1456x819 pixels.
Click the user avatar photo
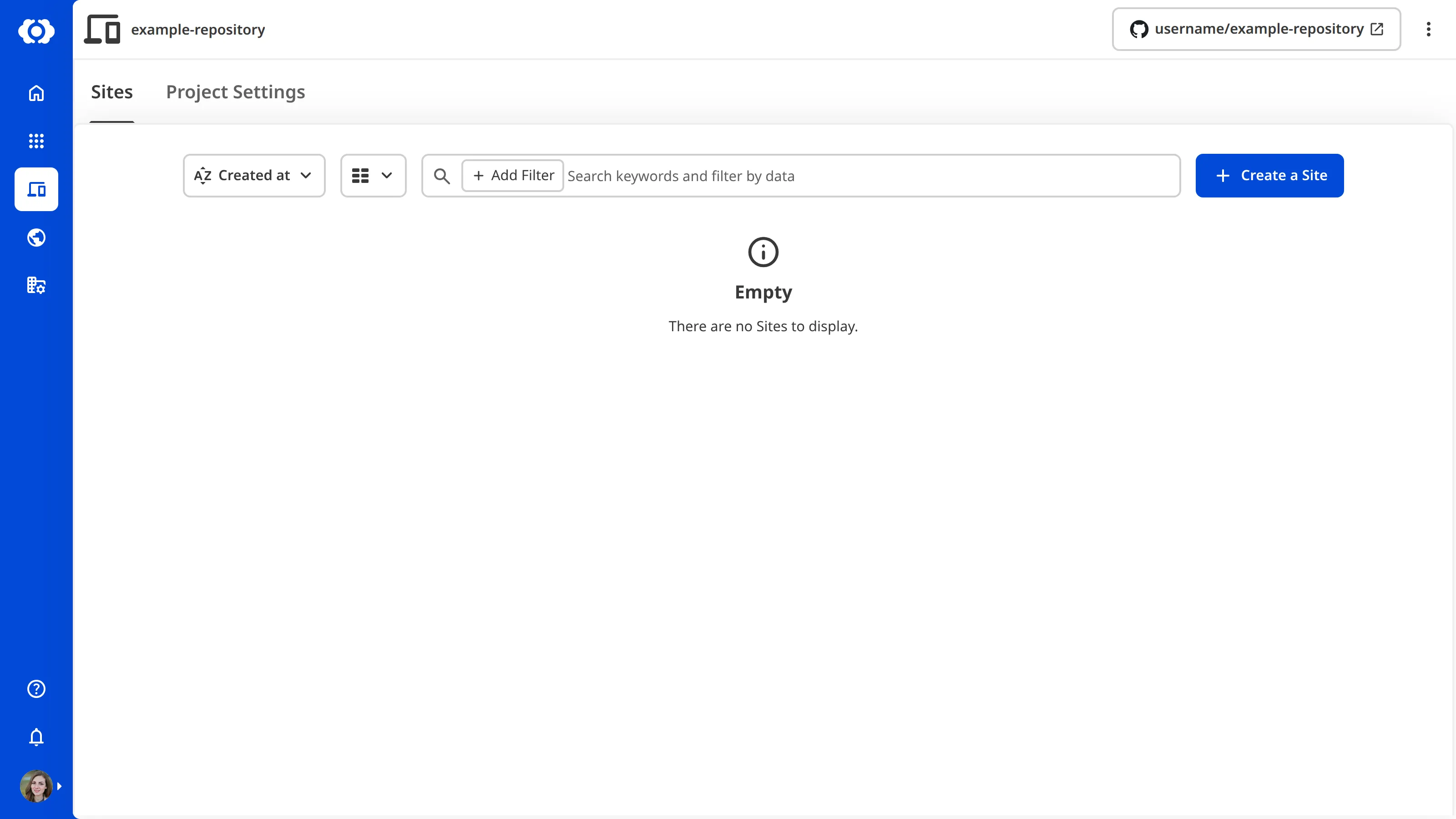pyautogui.click(x=36, y=786)
